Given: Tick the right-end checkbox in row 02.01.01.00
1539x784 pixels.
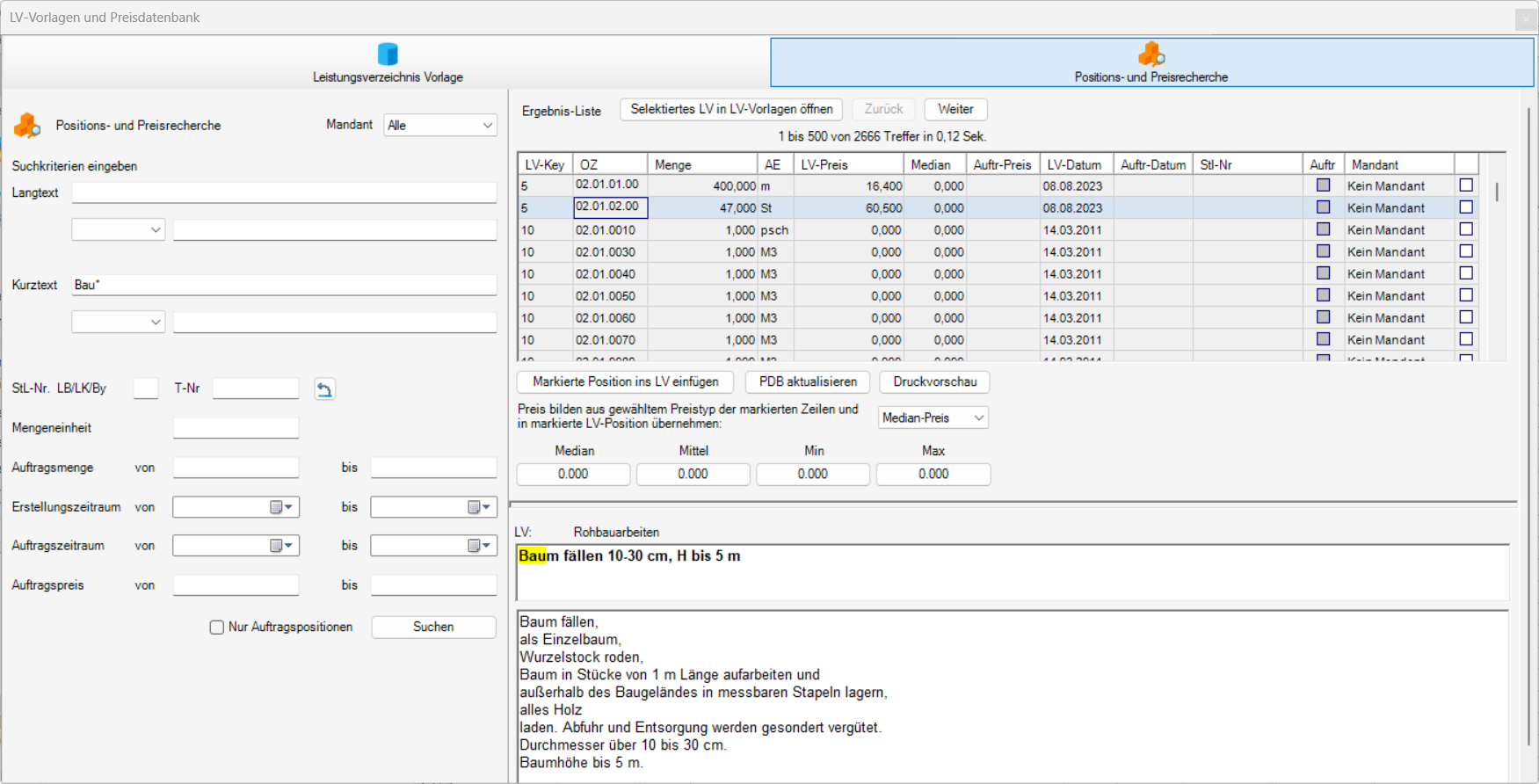Looking at the screenshot, I should coord(1466,185).
